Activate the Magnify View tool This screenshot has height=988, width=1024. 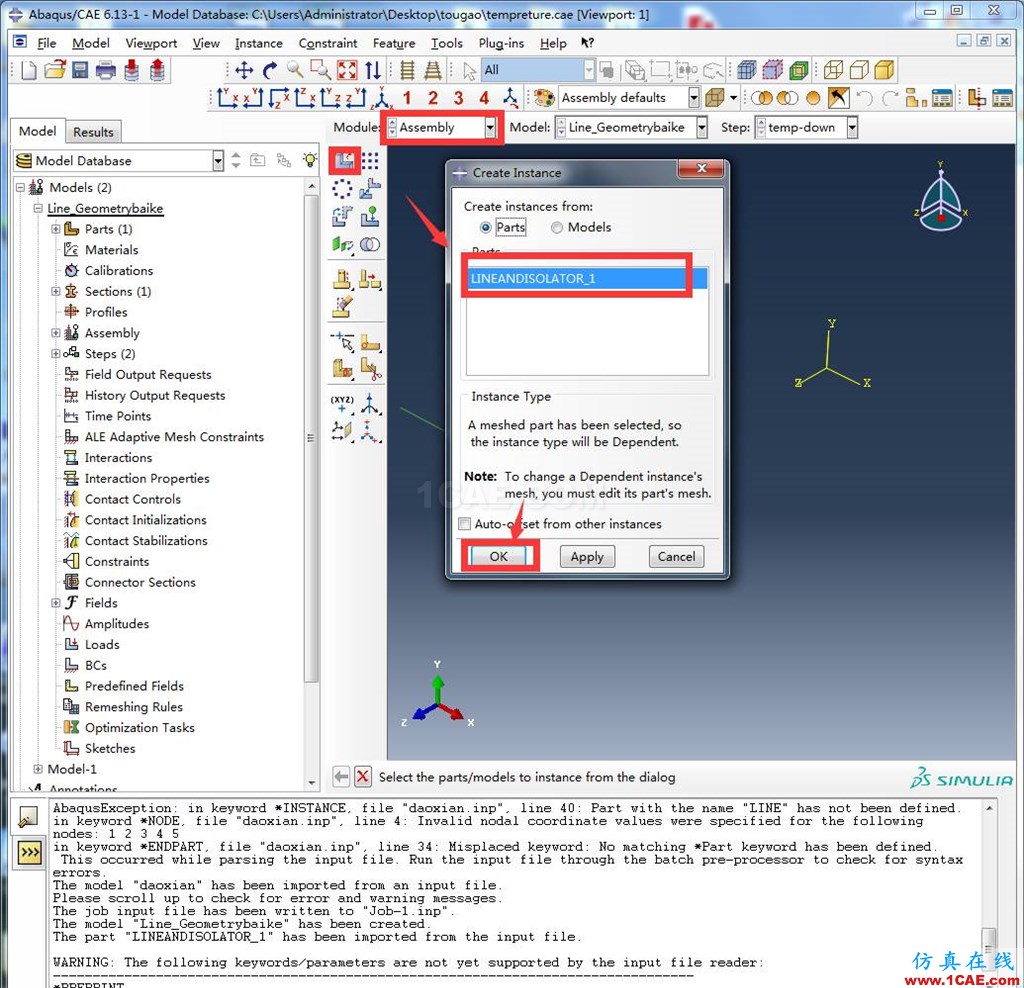[295, 70]
